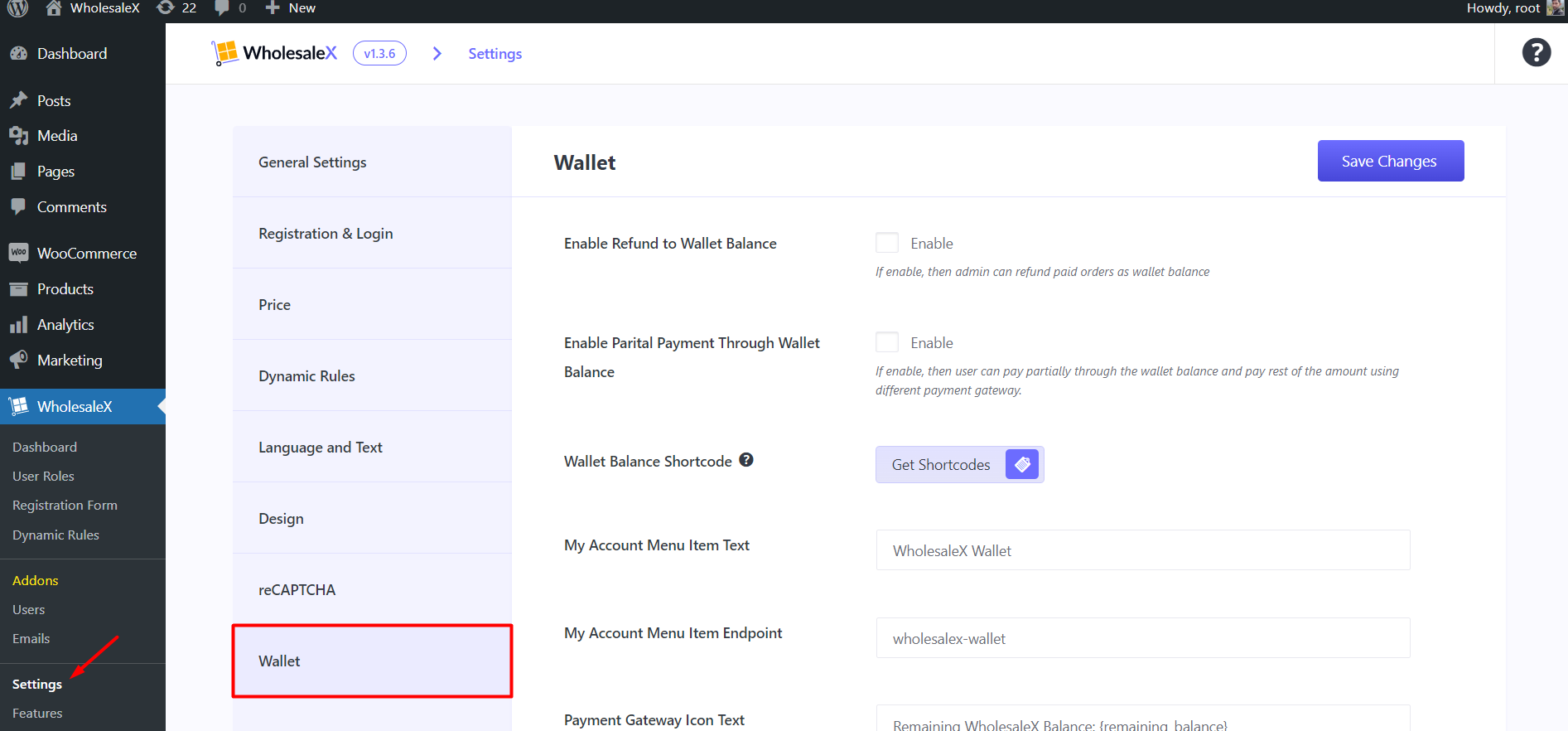Screen dimensions: 1568x731
Task: Open the General Settings tab
Action: pyautogui.click(x=372, y=162)
